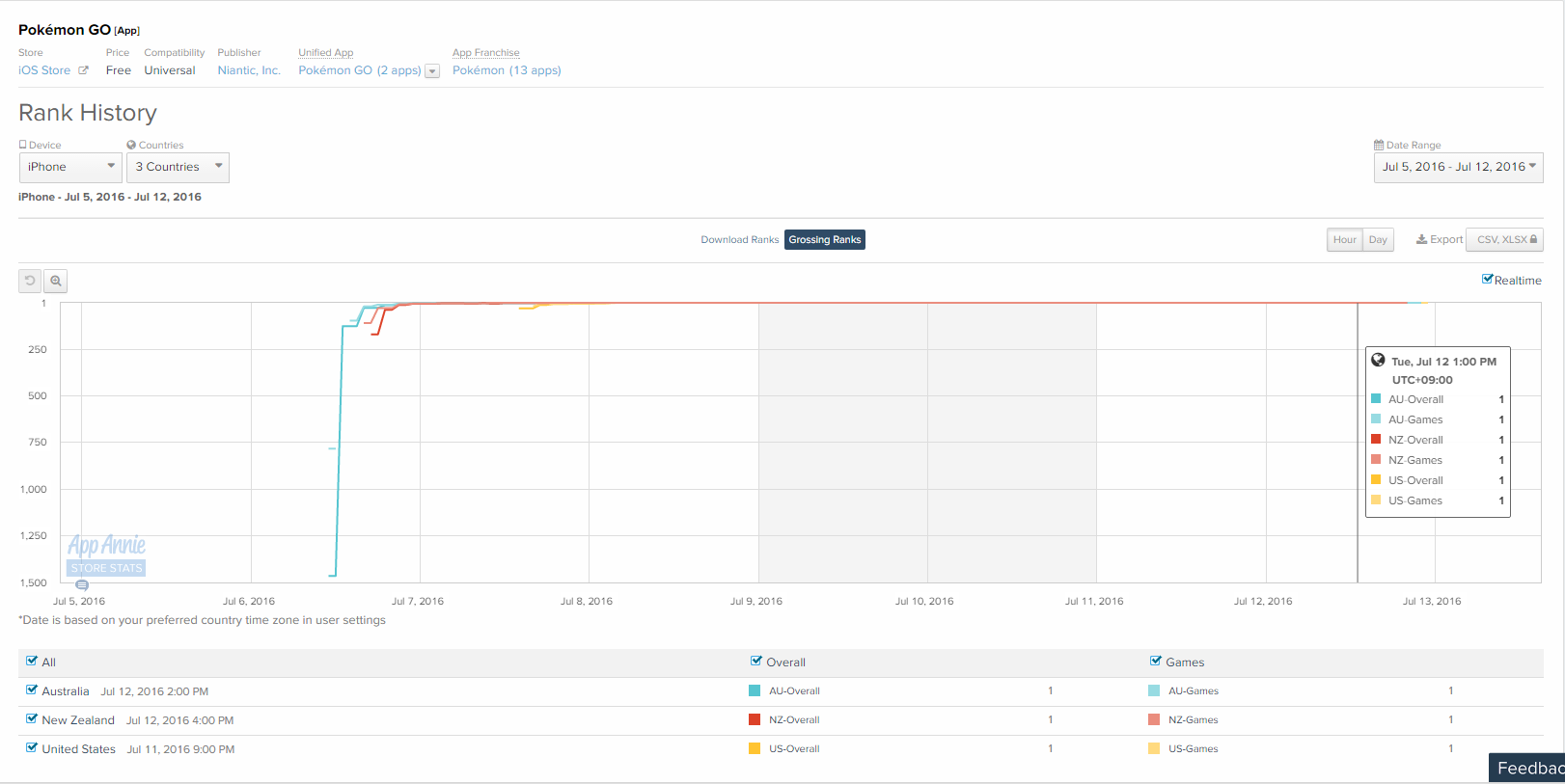Uncheck the Realtime checkbox
Image resolution: width=1565 pixels, height=784 pixels.
1488,280
